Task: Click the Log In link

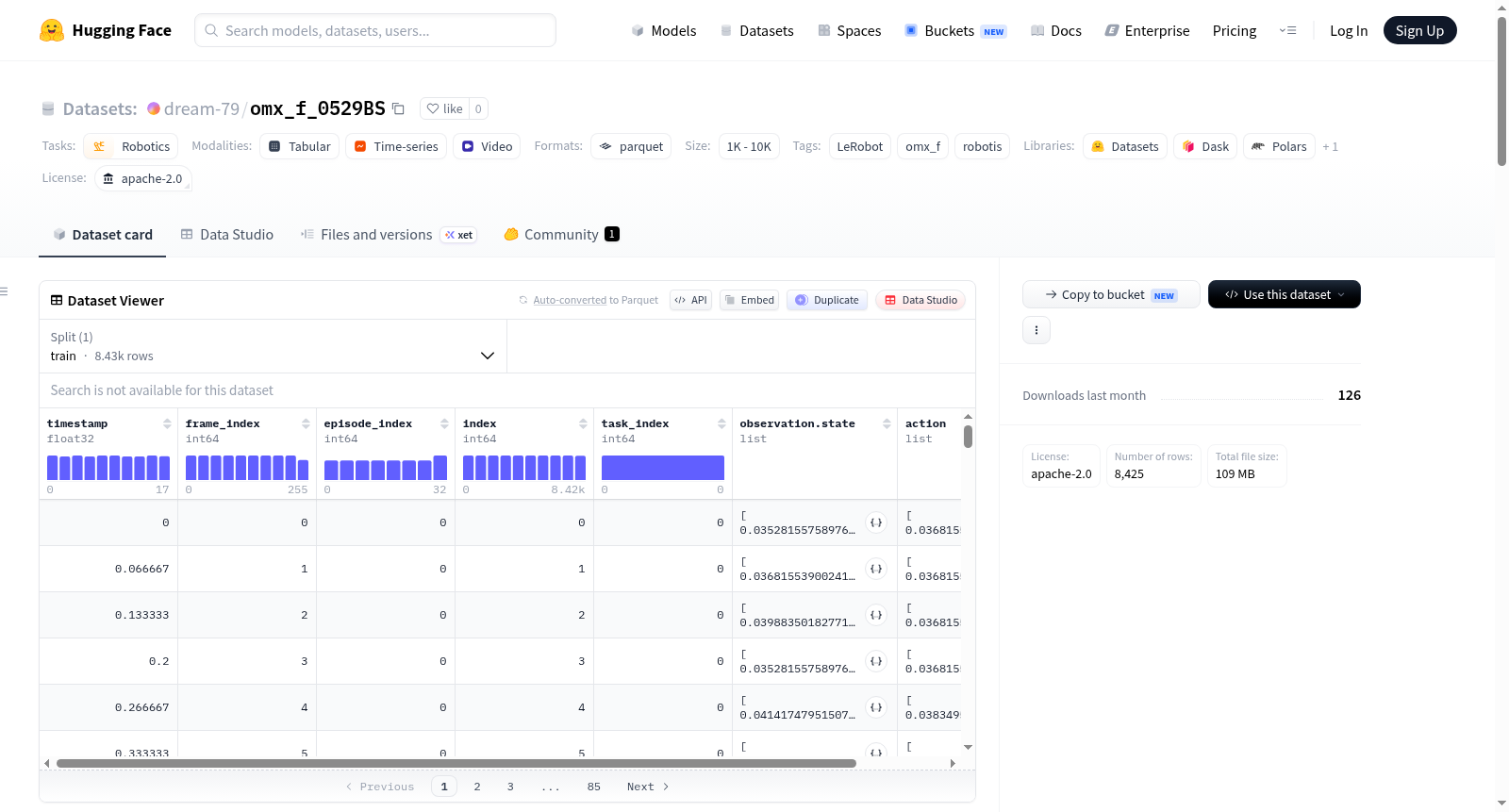Action: (x=1349, y=30)
